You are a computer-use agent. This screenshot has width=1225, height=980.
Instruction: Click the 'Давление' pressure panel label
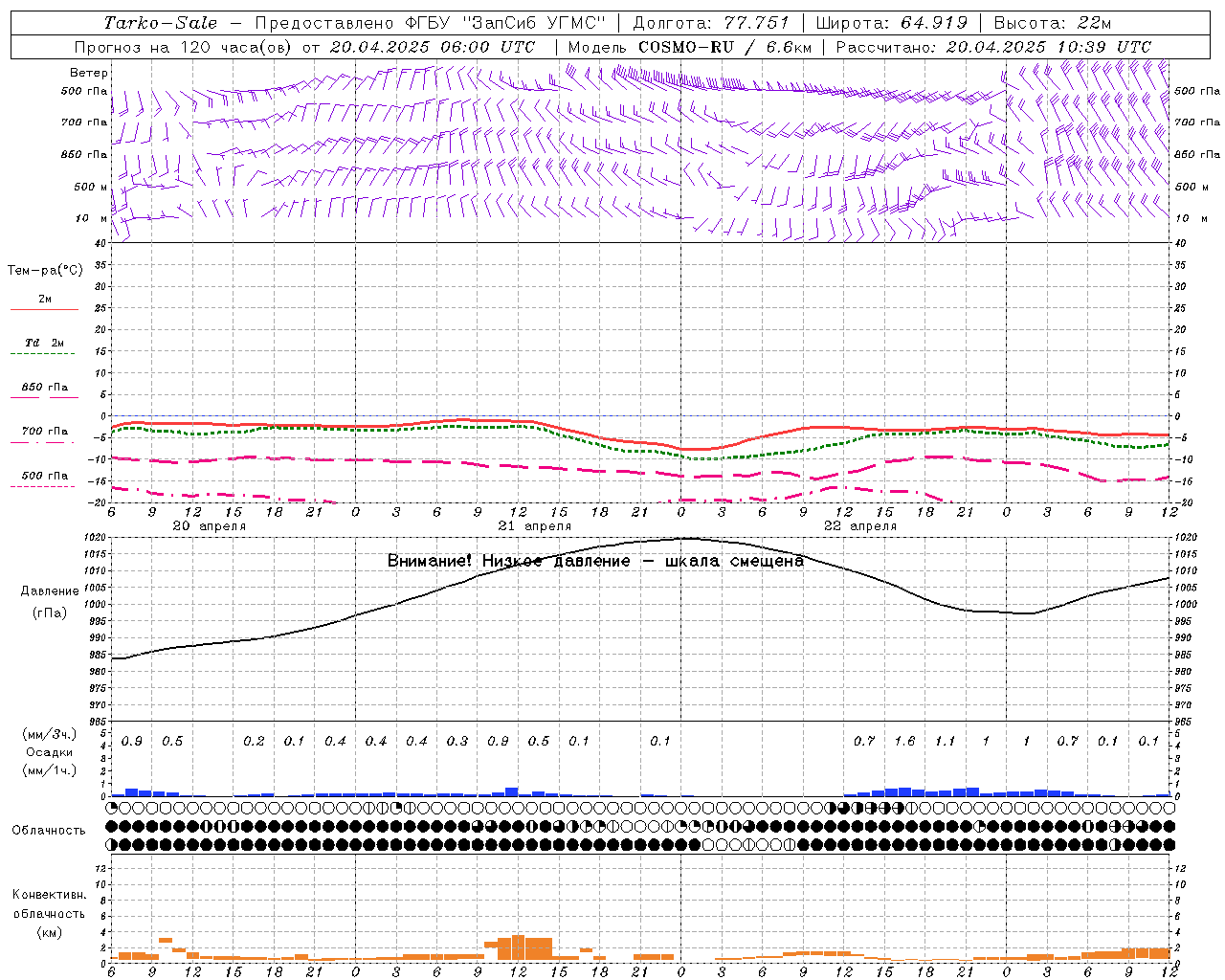[x=50, y=591]
